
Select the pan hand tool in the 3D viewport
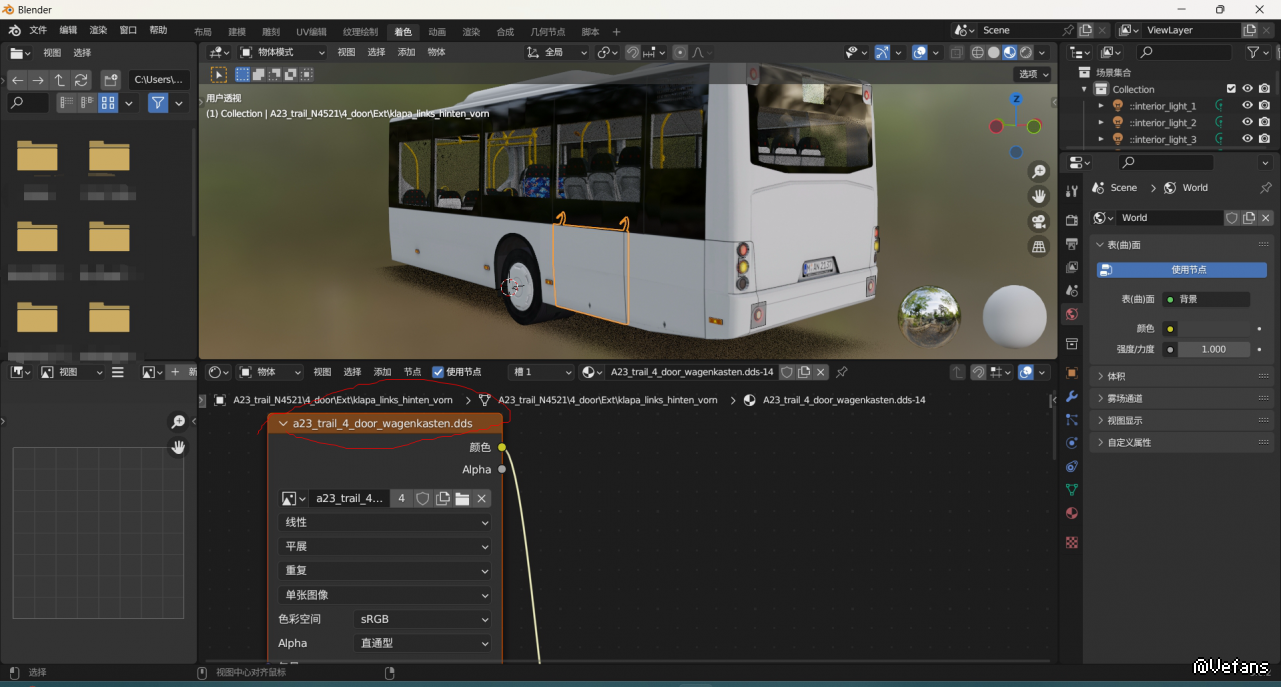point(1039,196)
